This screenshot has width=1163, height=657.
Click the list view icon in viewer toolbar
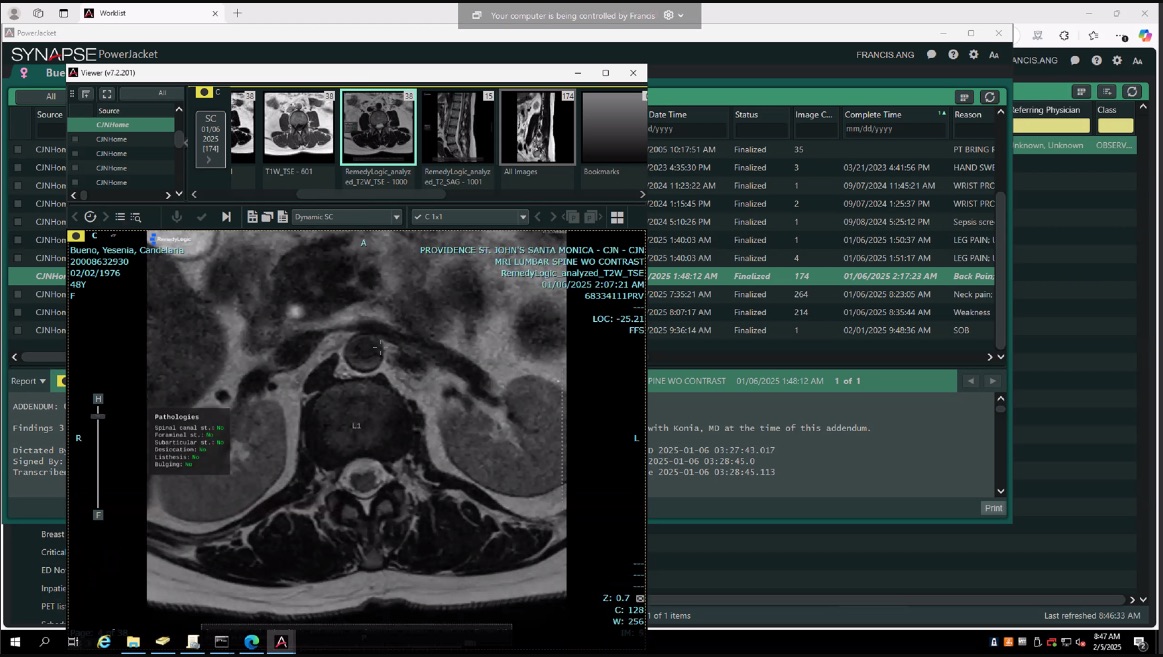tap(120, 217)
